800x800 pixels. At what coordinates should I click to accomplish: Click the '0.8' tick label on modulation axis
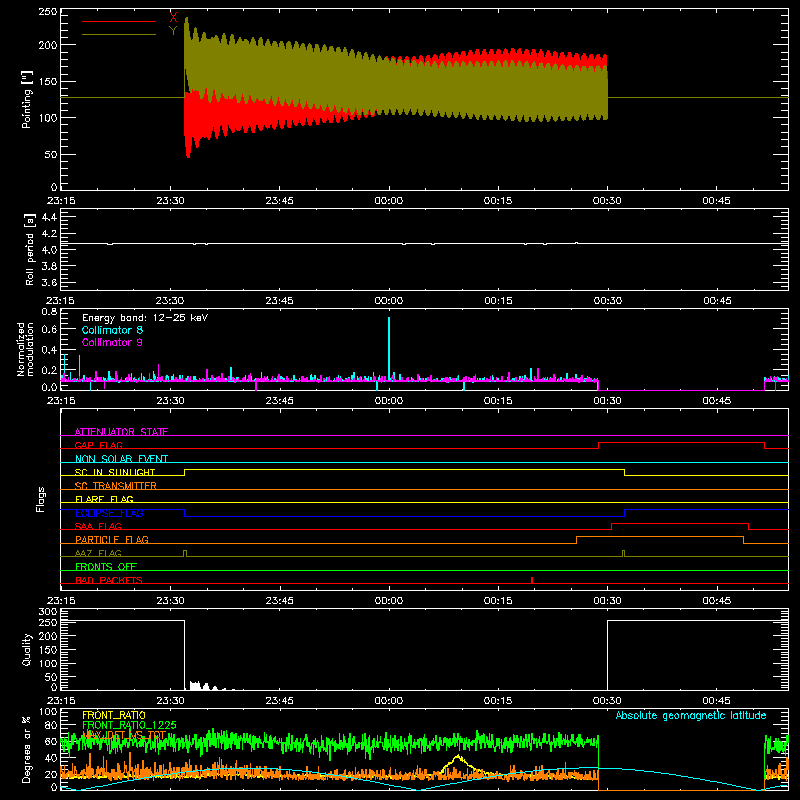(49, 311)
